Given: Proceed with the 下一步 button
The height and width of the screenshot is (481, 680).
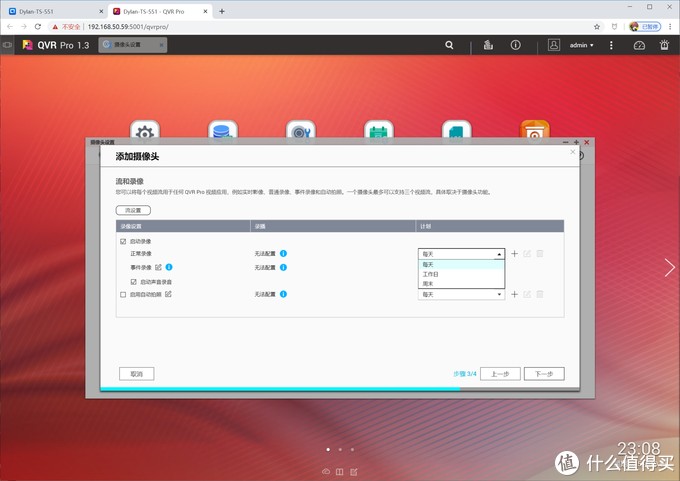Looking at the screenshot, I should [544, 374].
